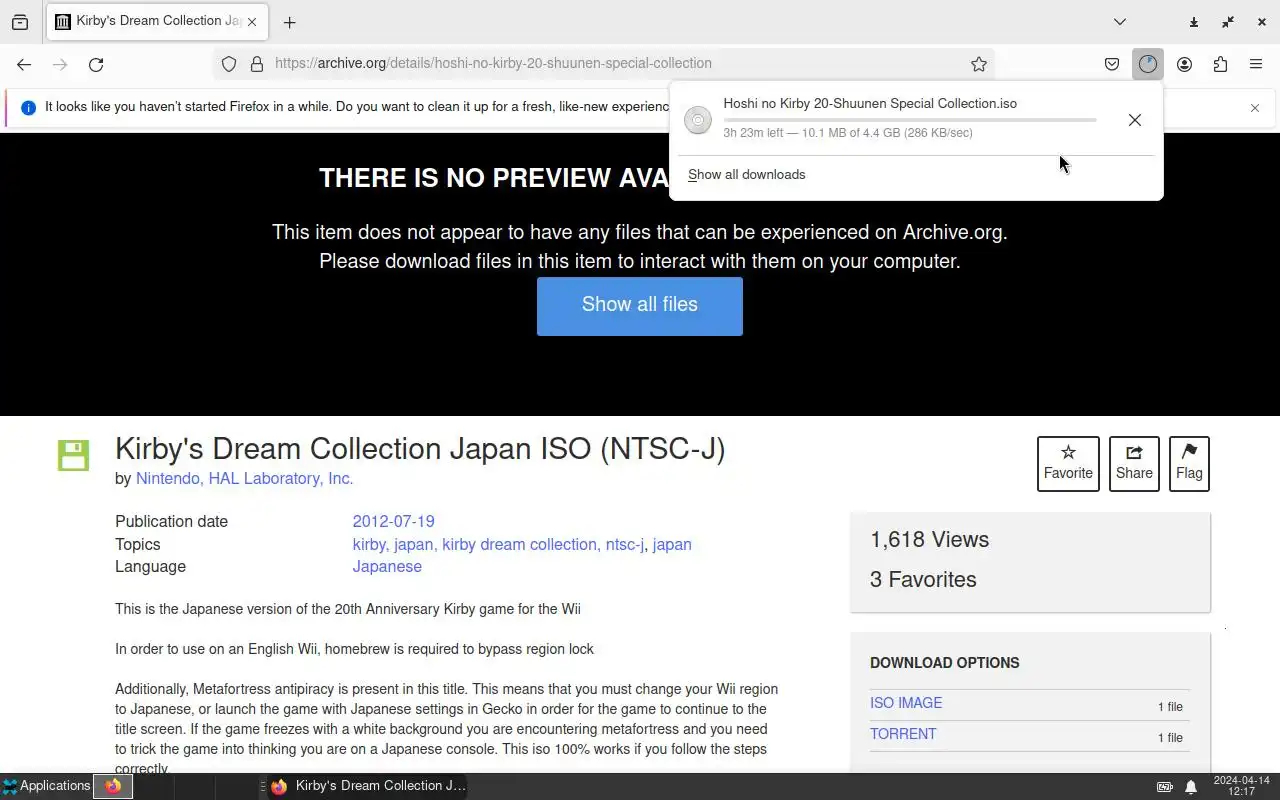
Task: Open publication date 2012-07-19 link
Action: [393, 521]
